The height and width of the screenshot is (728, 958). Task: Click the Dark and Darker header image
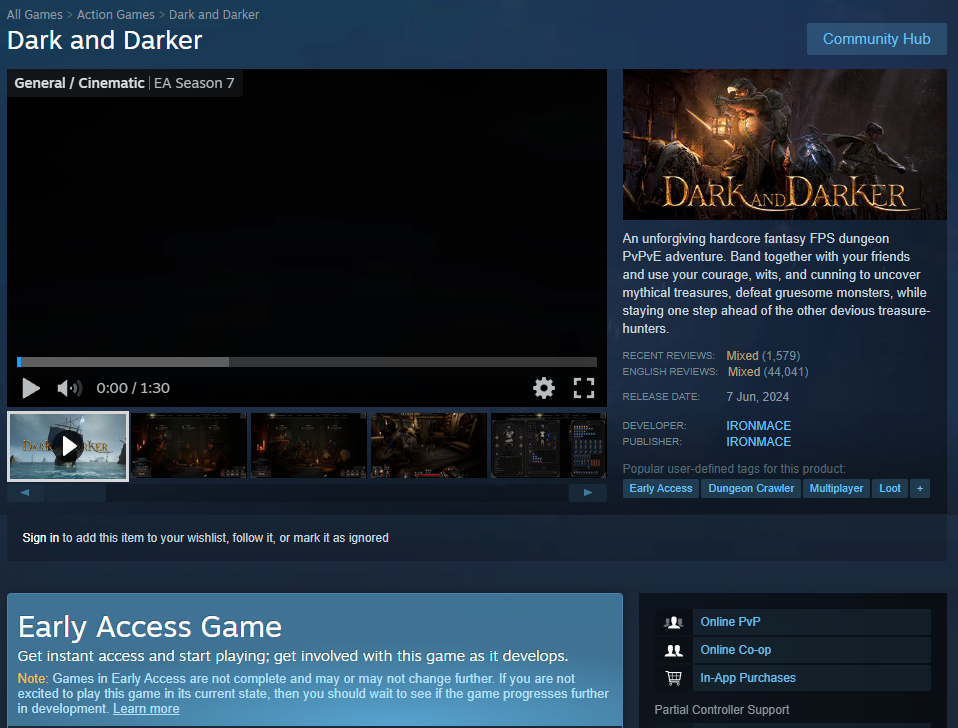[784, 144]
